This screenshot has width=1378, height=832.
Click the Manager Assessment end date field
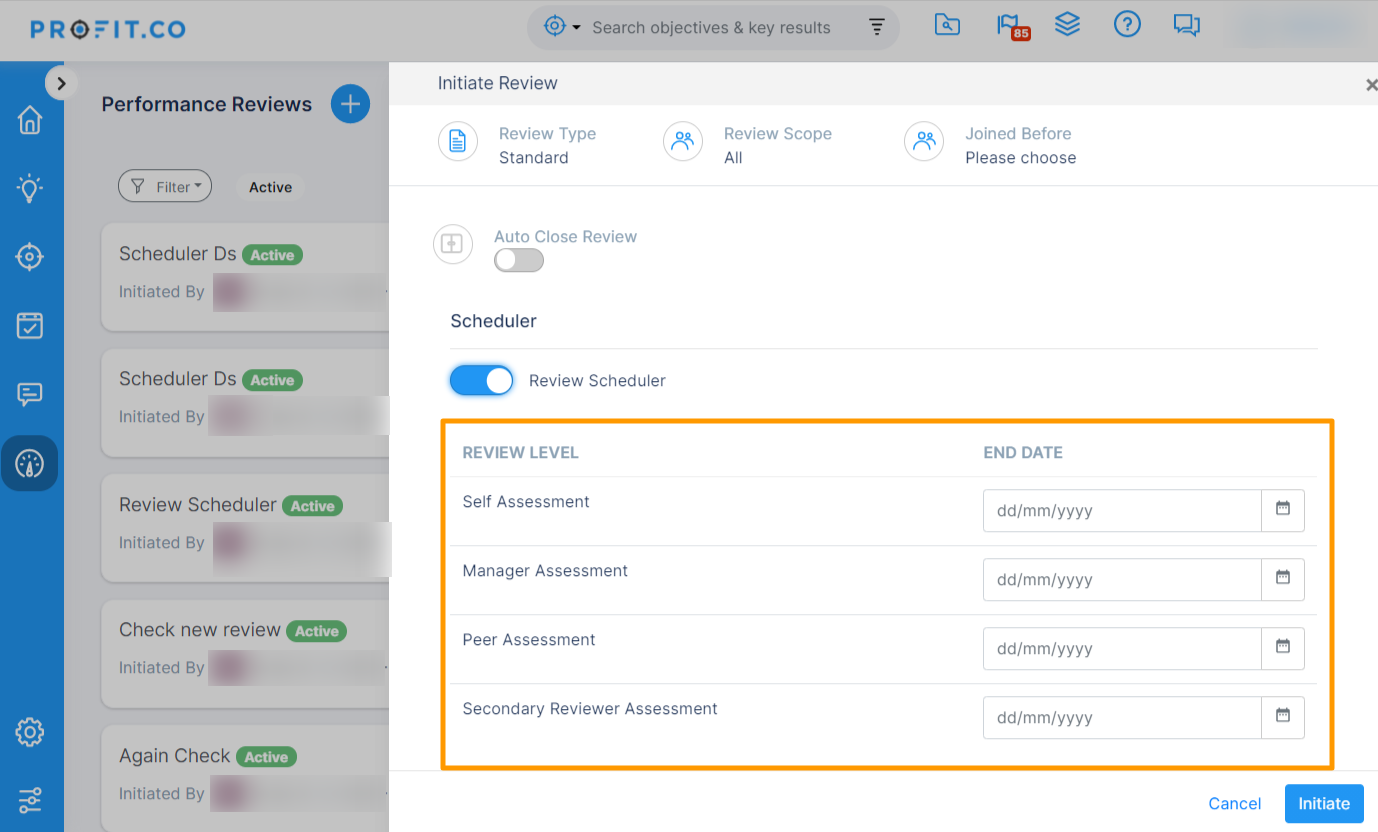pyautogui.click(x=1121, y=580)
